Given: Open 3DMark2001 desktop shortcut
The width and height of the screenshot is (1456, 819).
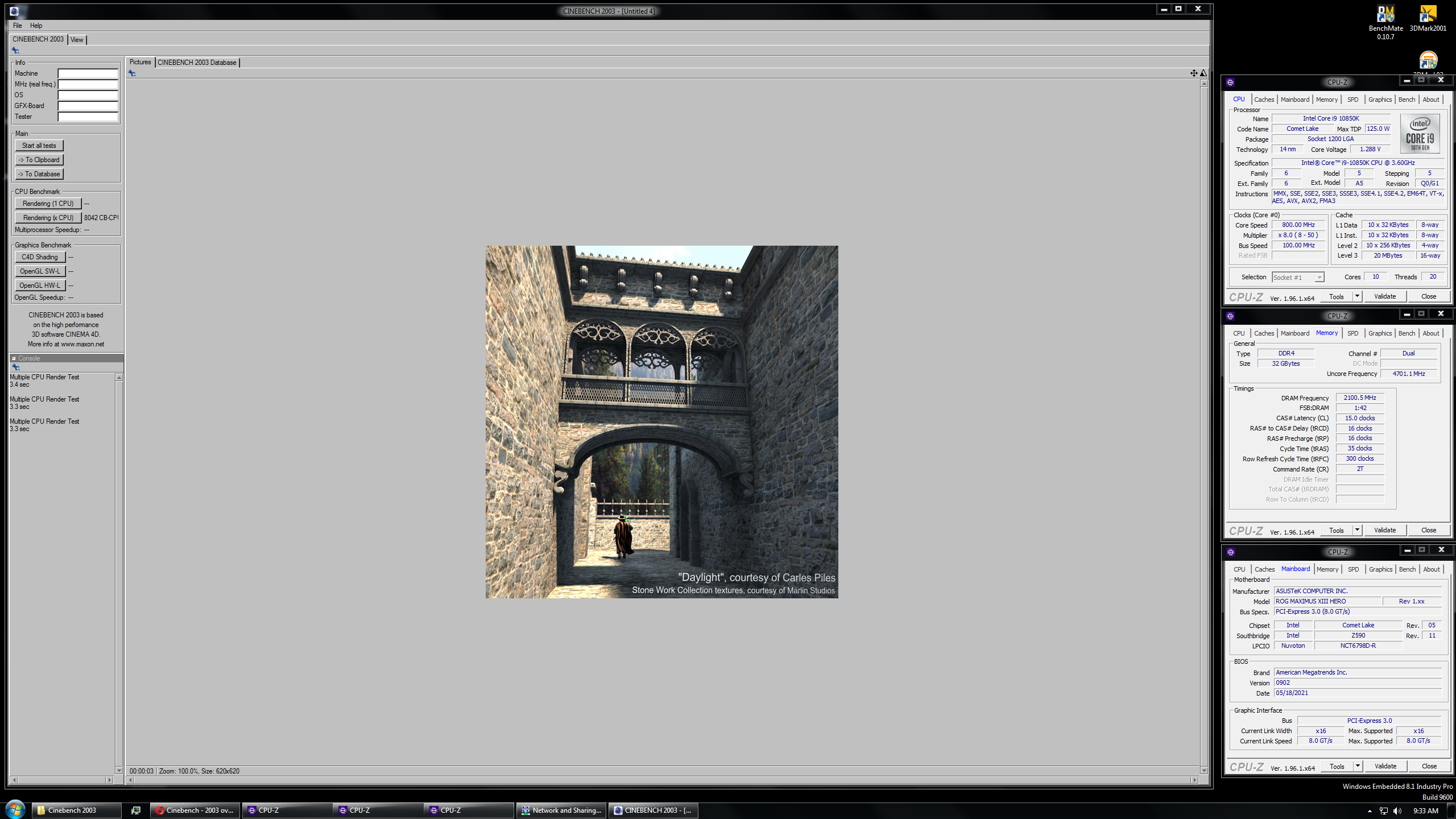Looking at the screenshot, I should pyautogui.click(x=1428, y=19).
